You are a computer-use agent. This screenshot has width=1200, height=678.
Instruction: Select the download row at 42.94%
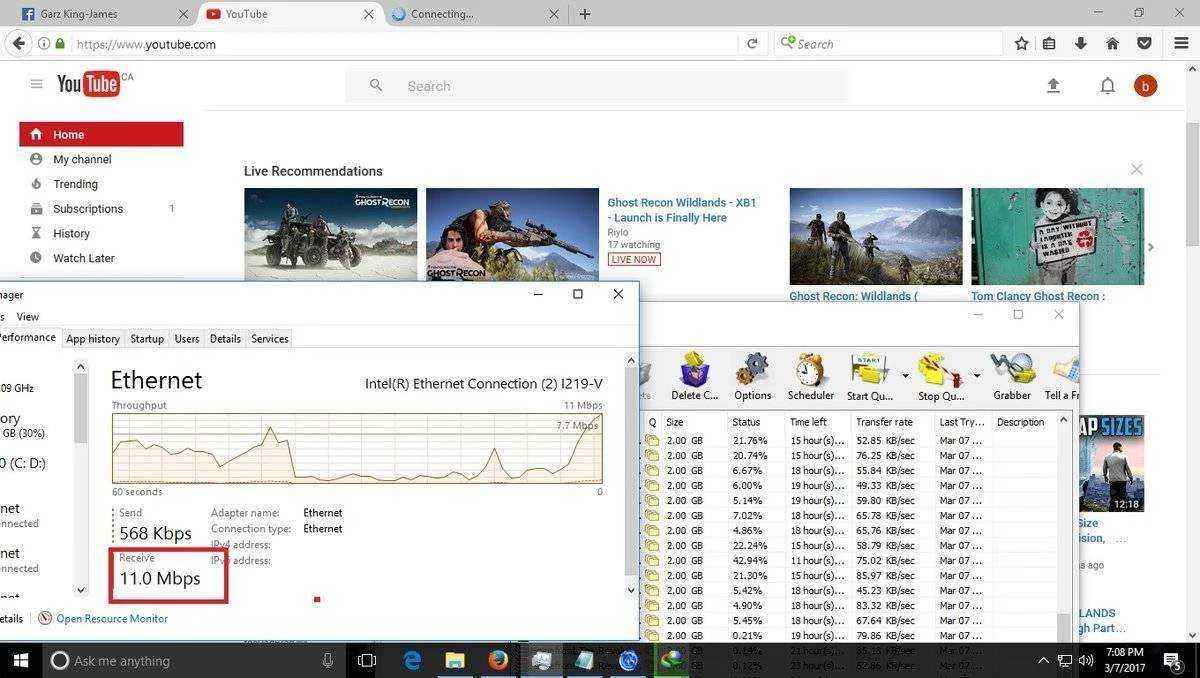point(850,561)
